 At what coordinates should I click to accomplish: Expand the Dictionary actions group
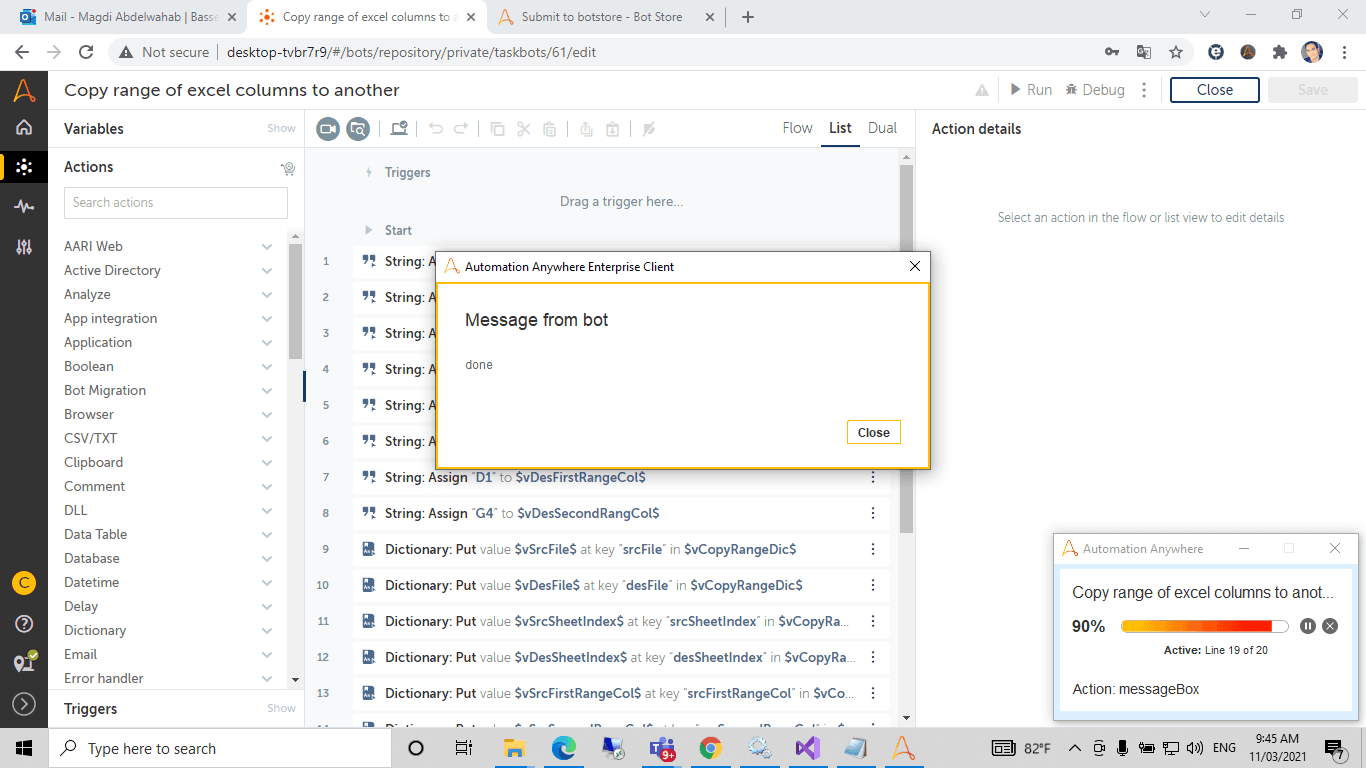267,630
